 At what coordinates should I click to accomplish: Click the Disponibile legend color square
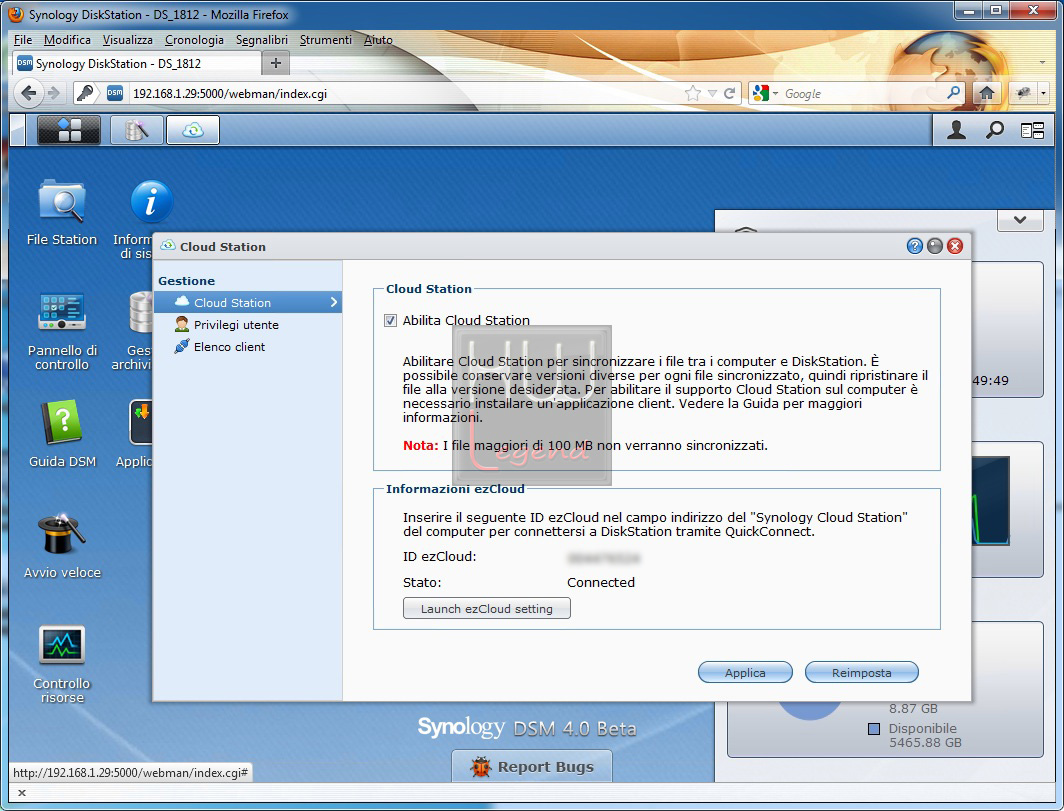point(874,729)
